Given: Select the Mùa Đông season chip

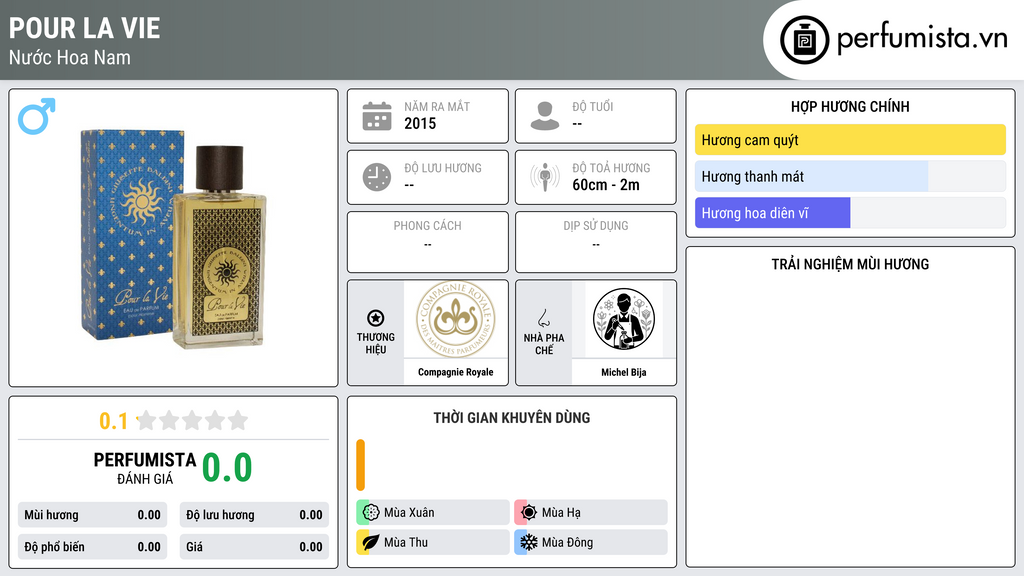Looking at the screenshot, I should (591, 542).
